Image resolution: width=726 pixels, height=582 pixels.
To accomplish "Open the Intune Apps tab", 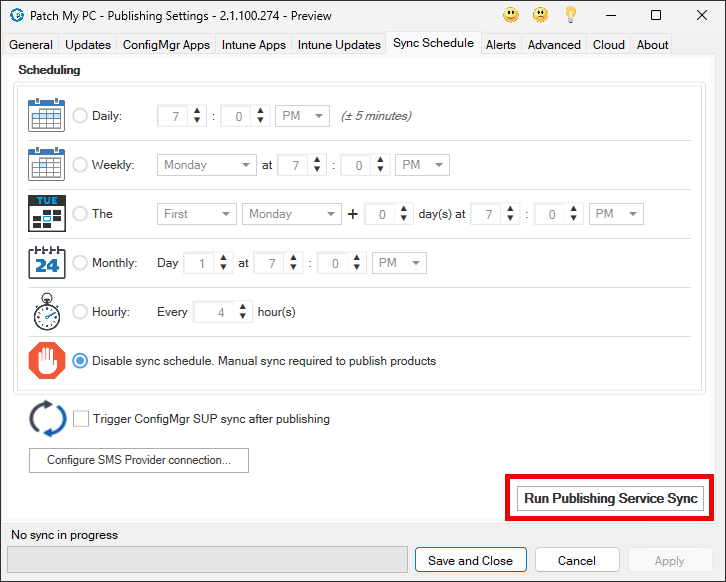I will 254,45.
